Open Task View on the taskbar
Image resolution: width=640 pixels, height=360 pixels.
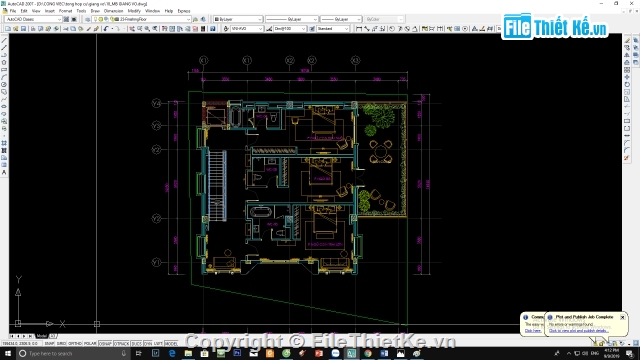coord(139,353)
